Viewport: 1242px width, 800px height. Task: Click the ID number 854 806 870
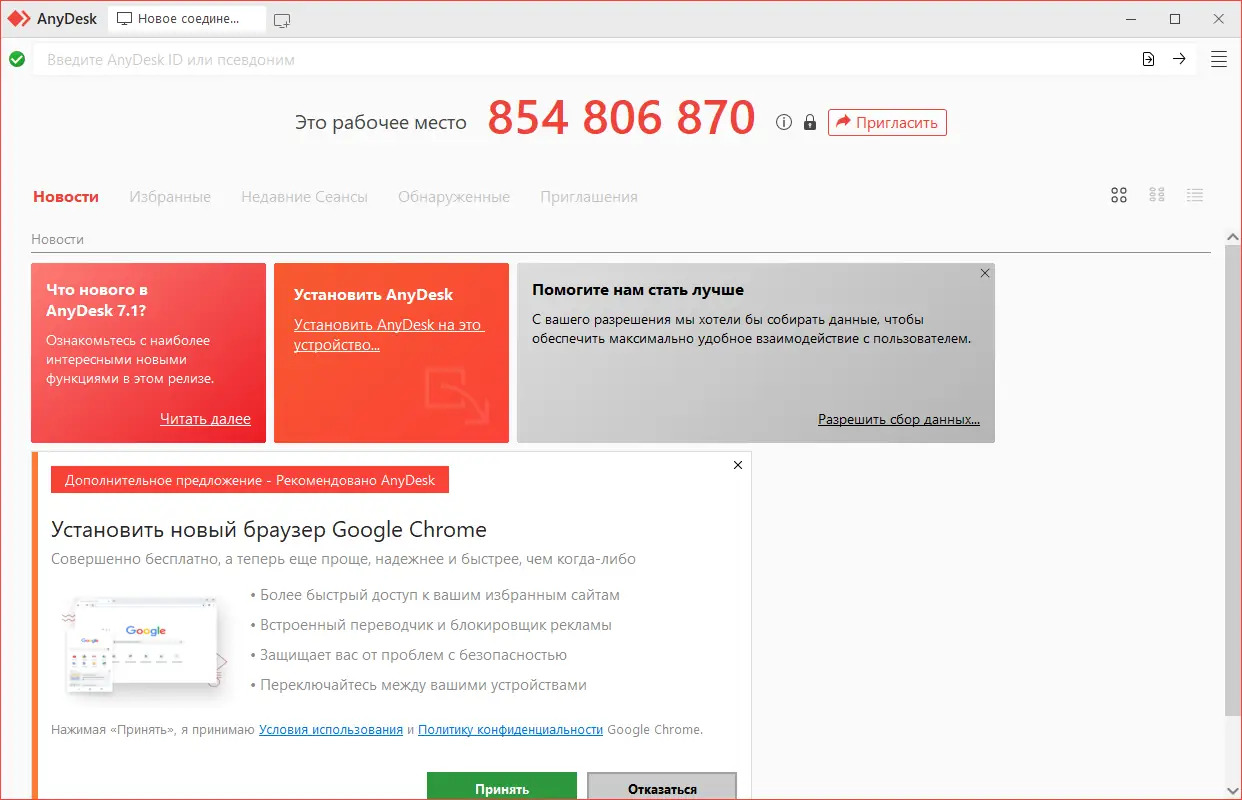point(622,118)
